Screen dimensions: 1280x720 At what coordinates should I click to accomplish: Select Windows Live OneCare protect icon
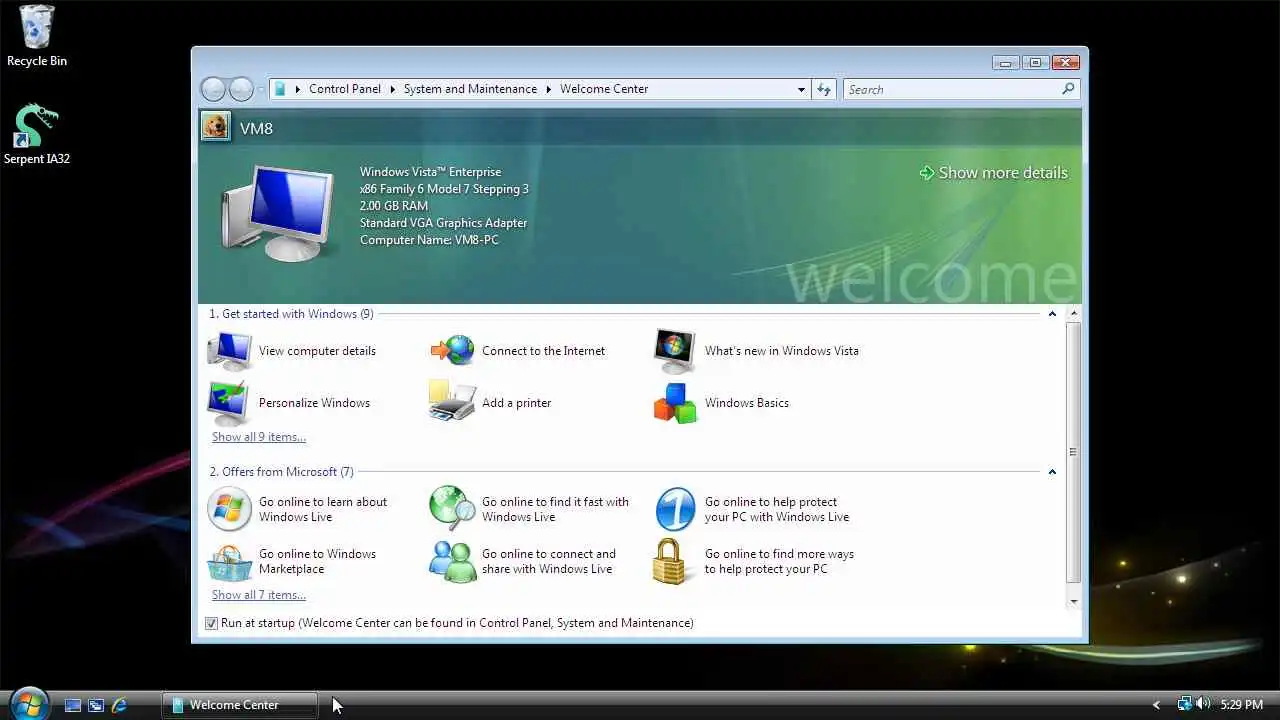675,509
